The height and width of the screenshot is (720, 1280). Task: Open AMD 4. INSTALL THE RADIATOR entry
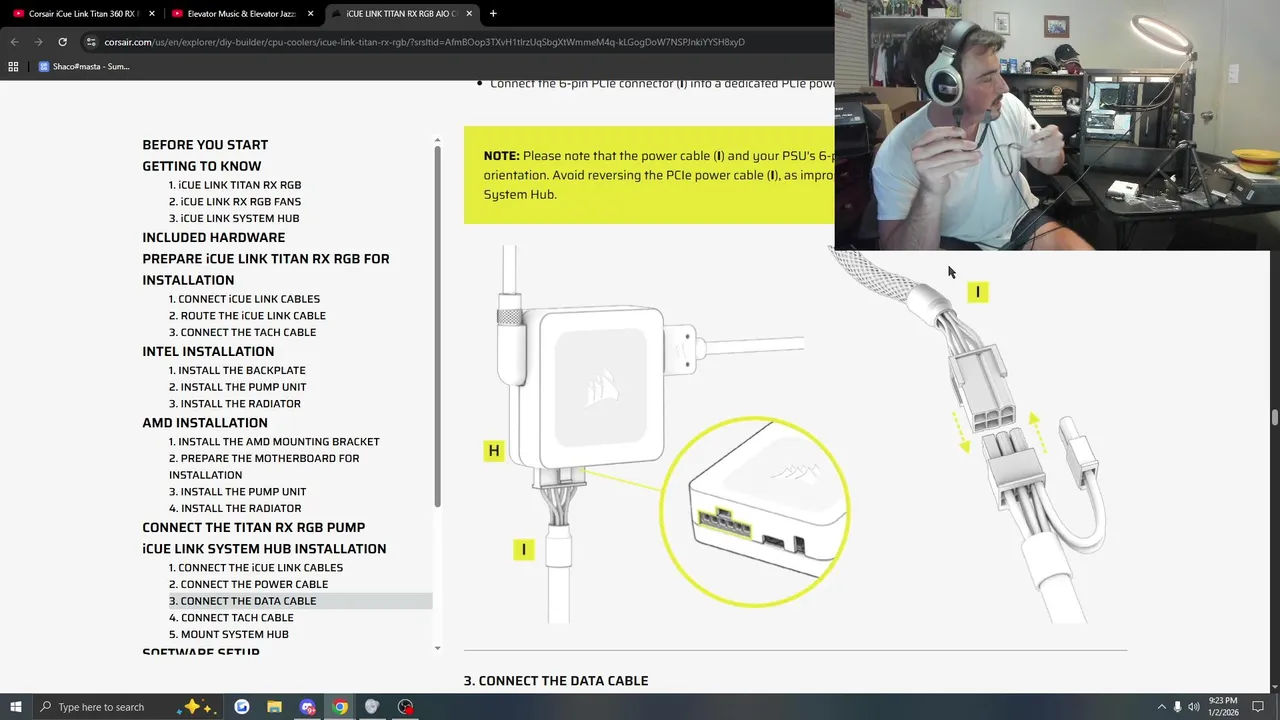click(235, 509)
